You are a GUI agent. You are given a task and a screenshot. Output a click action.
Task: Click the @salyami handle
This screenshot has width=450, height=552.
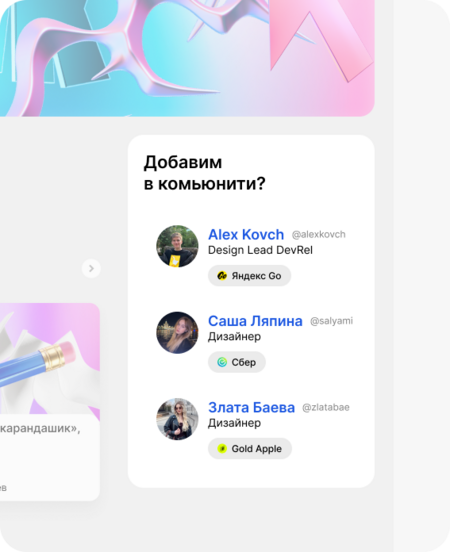[331, 321]
